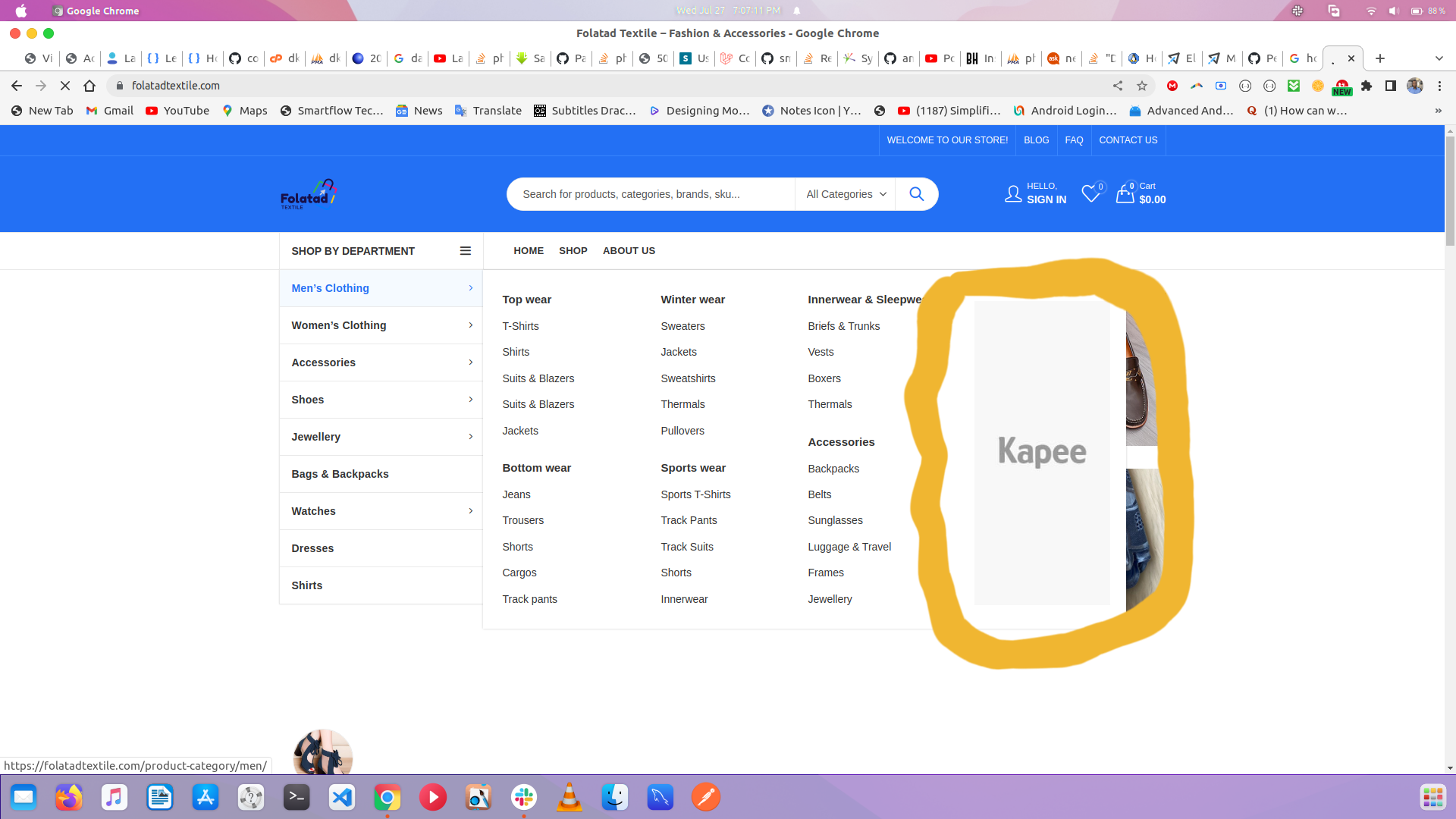
Task: Open the All Categories dropdown
Action: coord(846,194)
